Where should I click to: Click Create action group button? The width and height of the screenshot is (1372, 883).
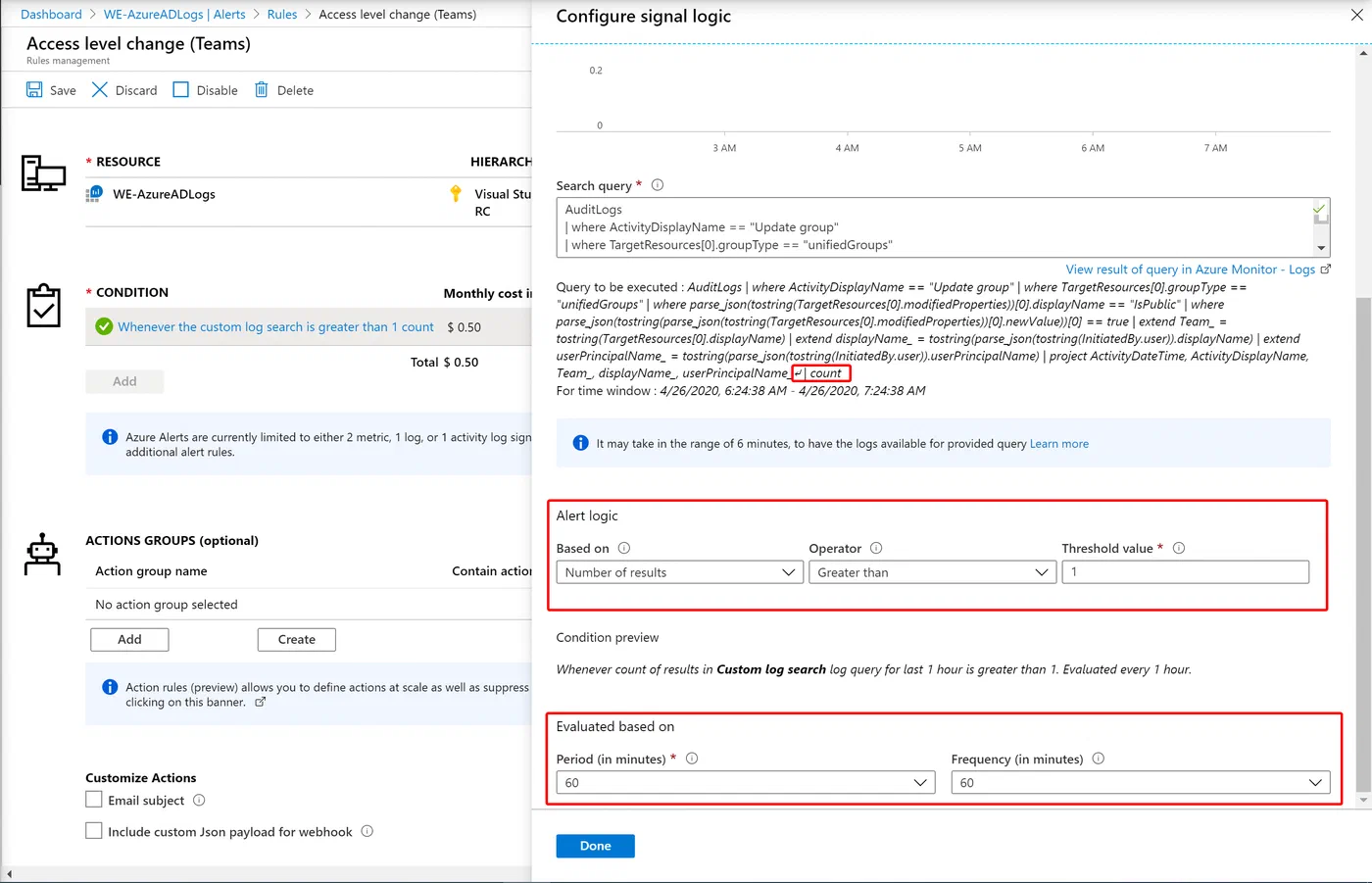pos(297,639)
